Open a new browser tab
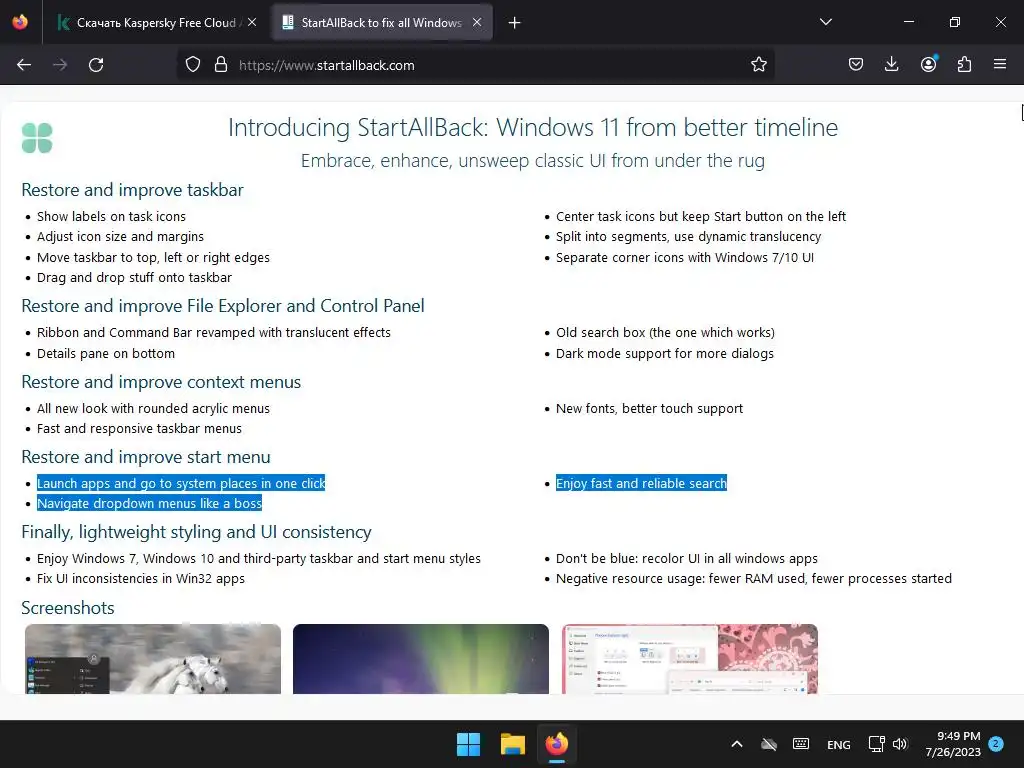Viewport: 1024px width, 768px height. point(515,23)
